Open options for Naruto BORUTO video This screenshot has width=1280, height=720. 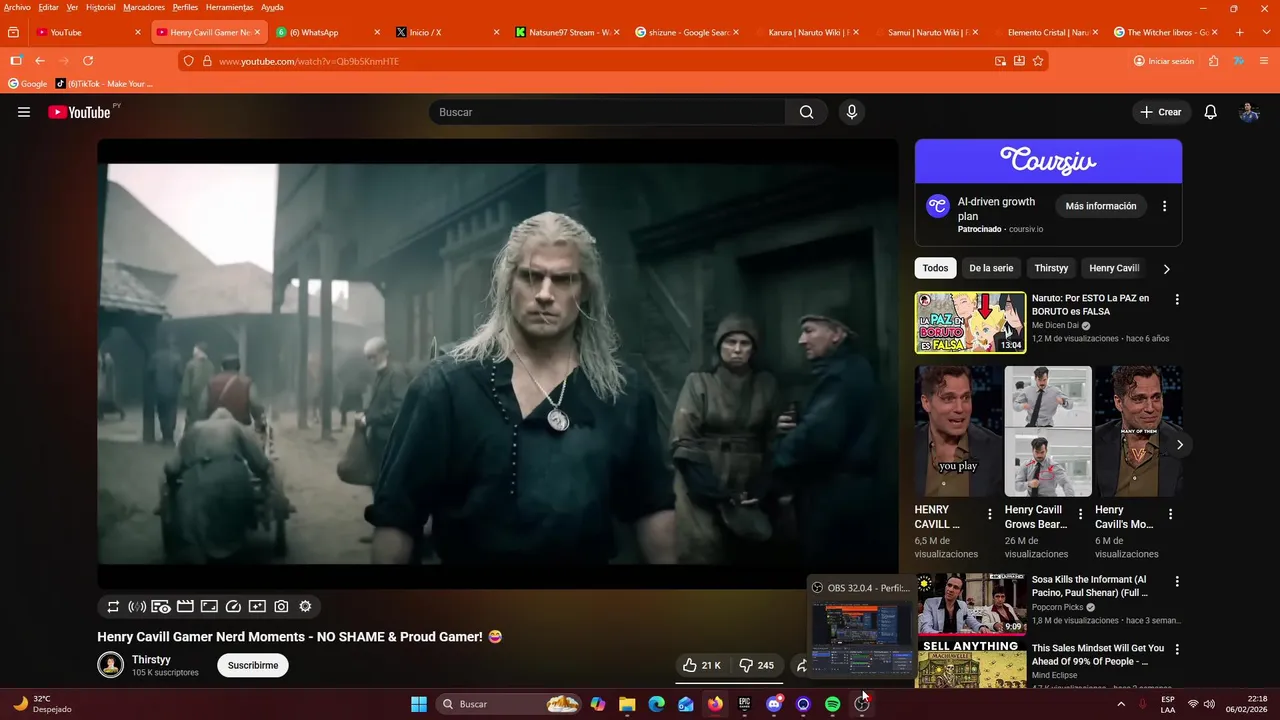(1177, 299)
